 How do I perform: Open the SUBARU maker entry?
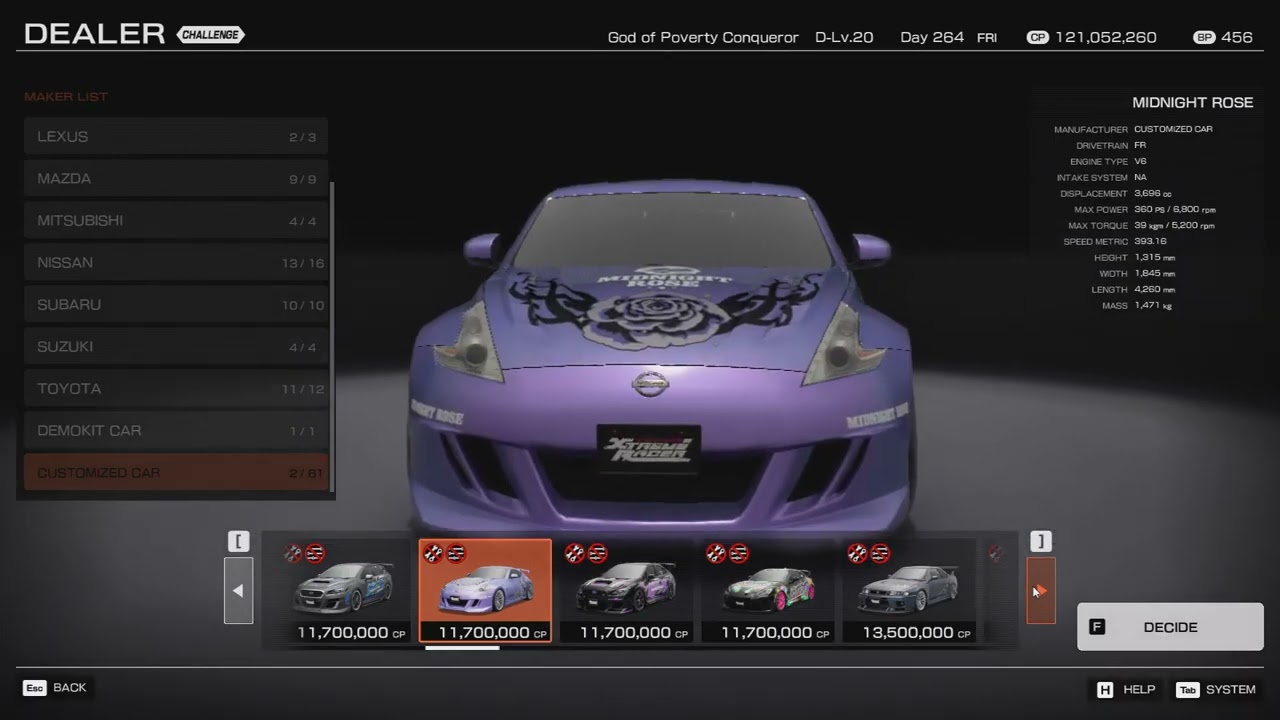click(176, 304)
